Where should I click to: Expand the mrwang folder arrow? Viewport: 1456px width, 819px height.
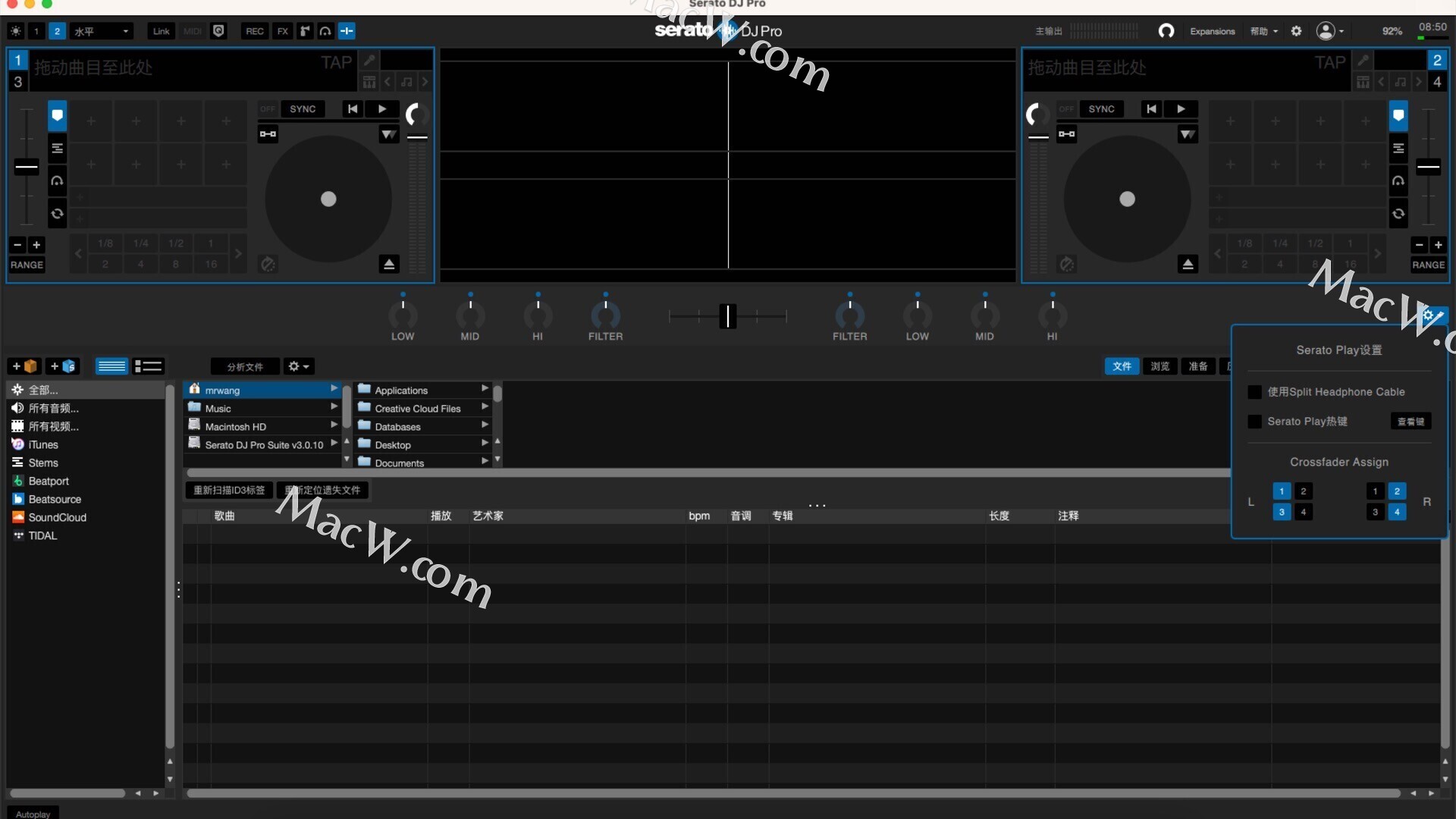point(334,389)
